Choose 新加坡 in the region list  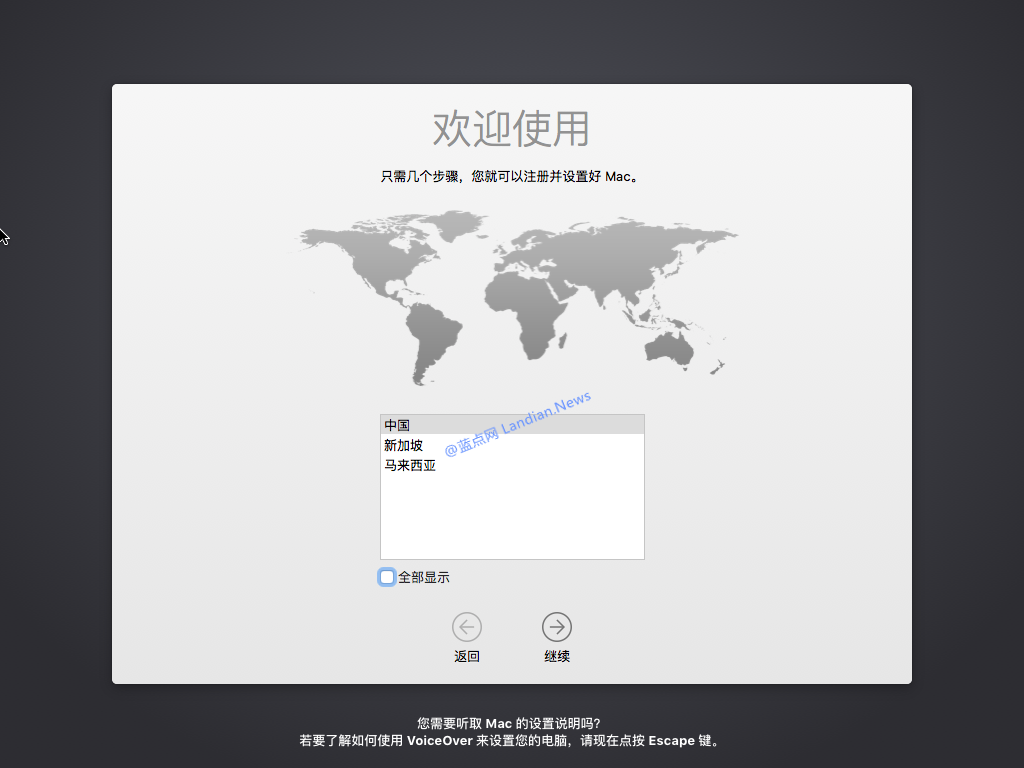(x=402, y=445)
